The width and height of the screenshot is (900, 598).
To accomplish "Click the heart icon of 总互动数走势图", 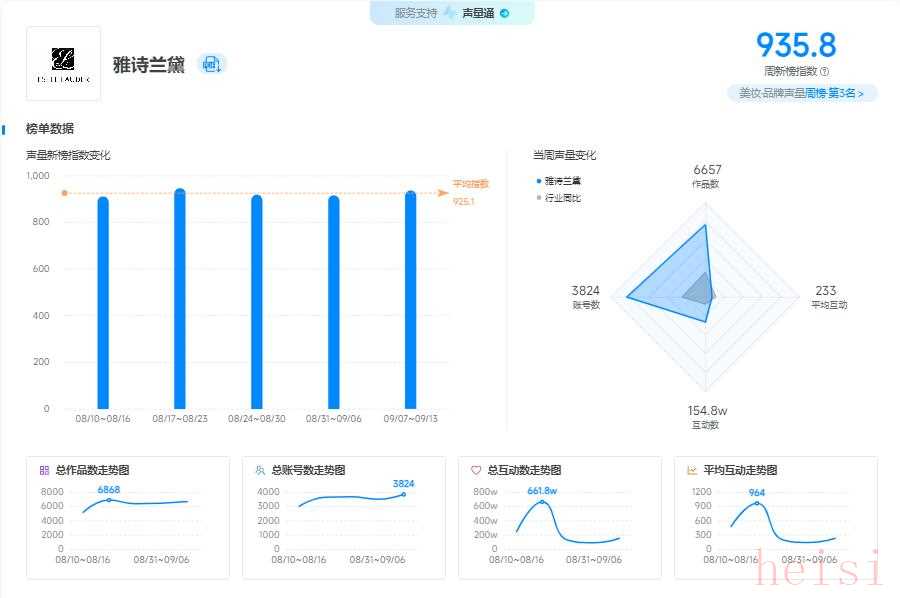I will (x=476, y=471).
